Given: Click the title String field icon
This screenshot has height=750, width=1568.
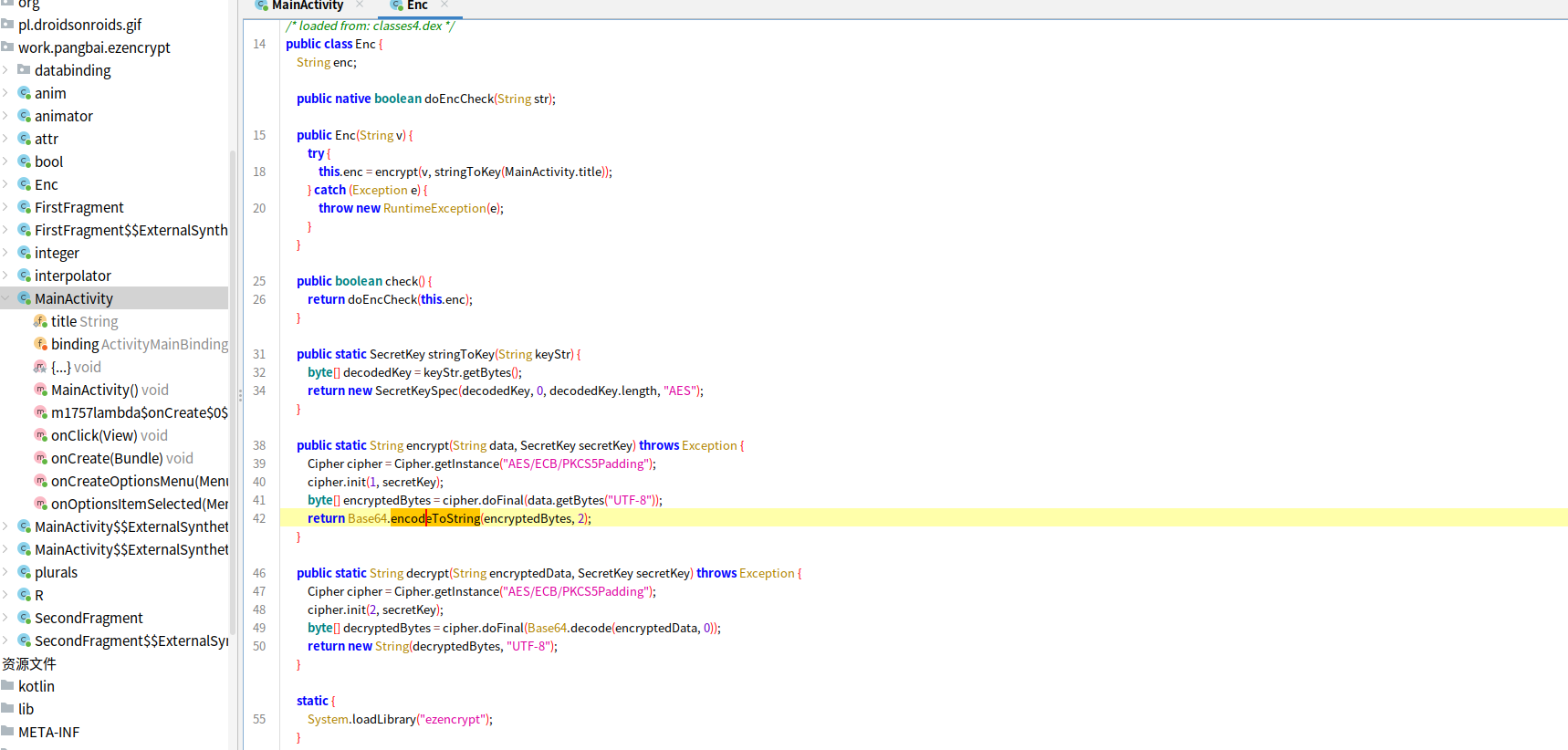Looking at the screenshot, I should pyautogui.click(x=40, y=321).
